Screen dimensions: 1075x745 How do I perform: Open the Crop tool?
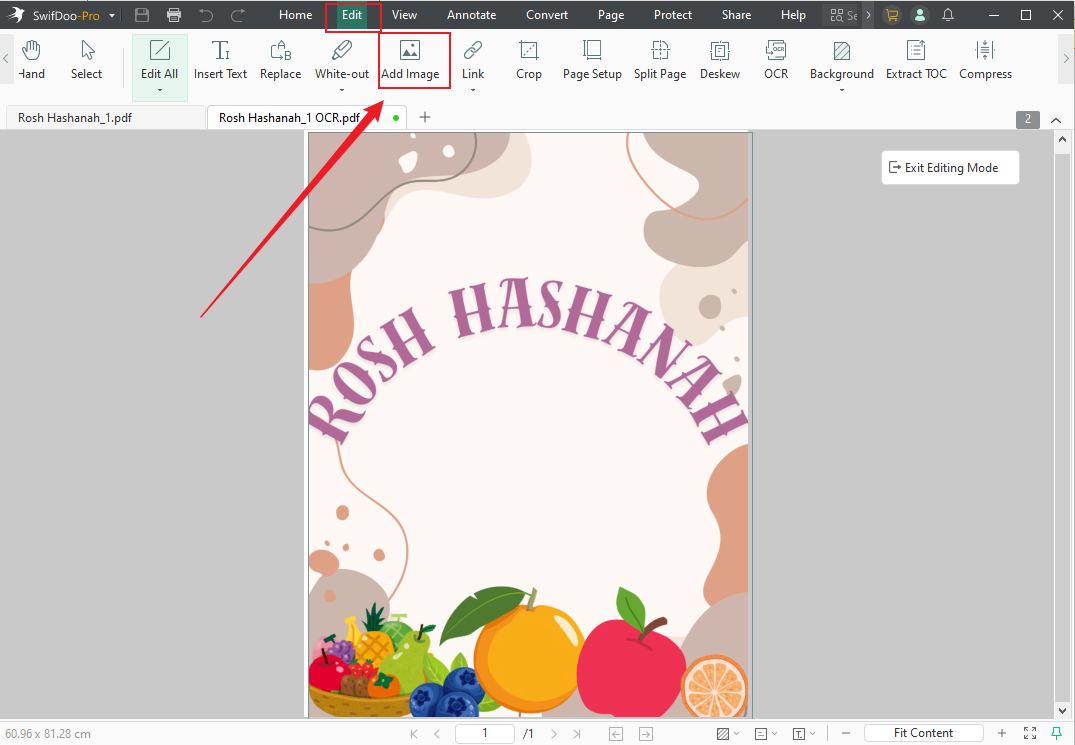click(x=529, y=60)
